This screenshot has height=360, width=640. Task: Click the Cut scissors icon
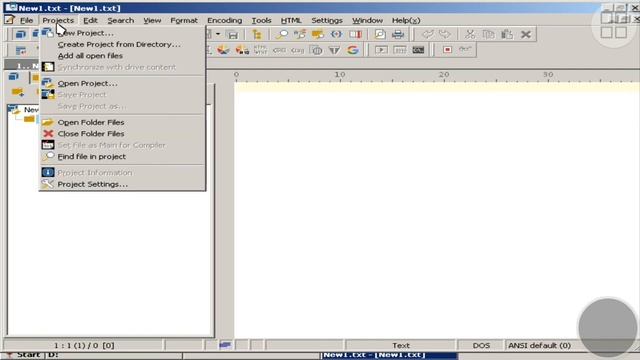click(470, 34)
